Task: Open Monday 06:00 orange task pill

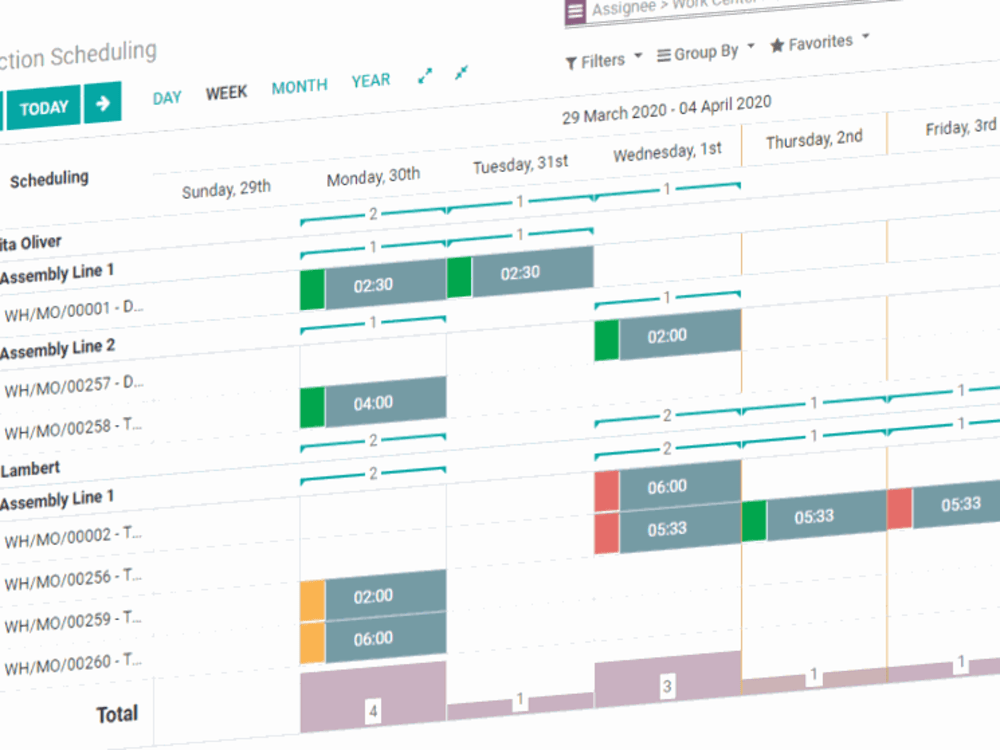Action: click(x=373, y=638)
